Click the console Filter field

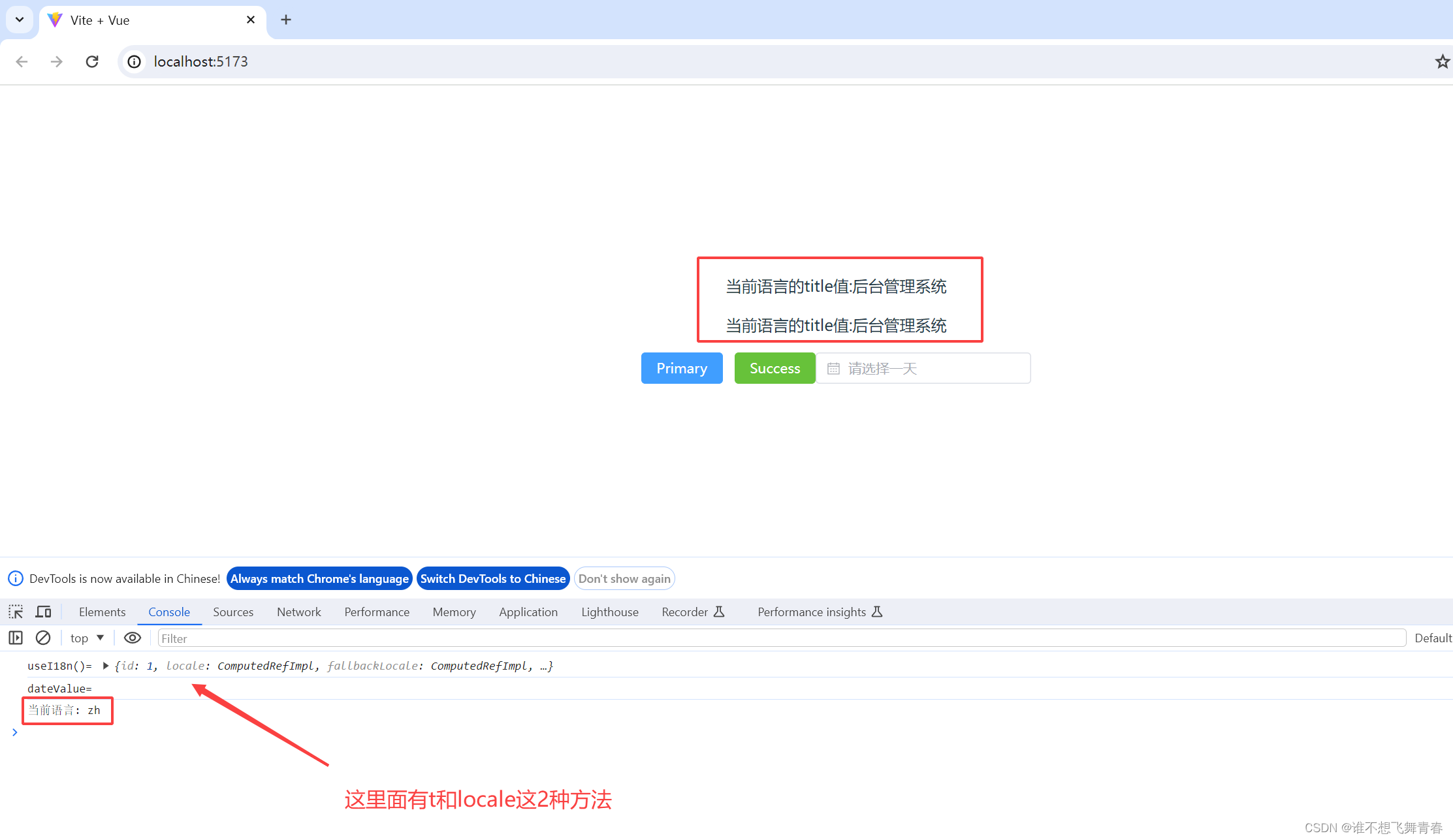click(782, 638)
